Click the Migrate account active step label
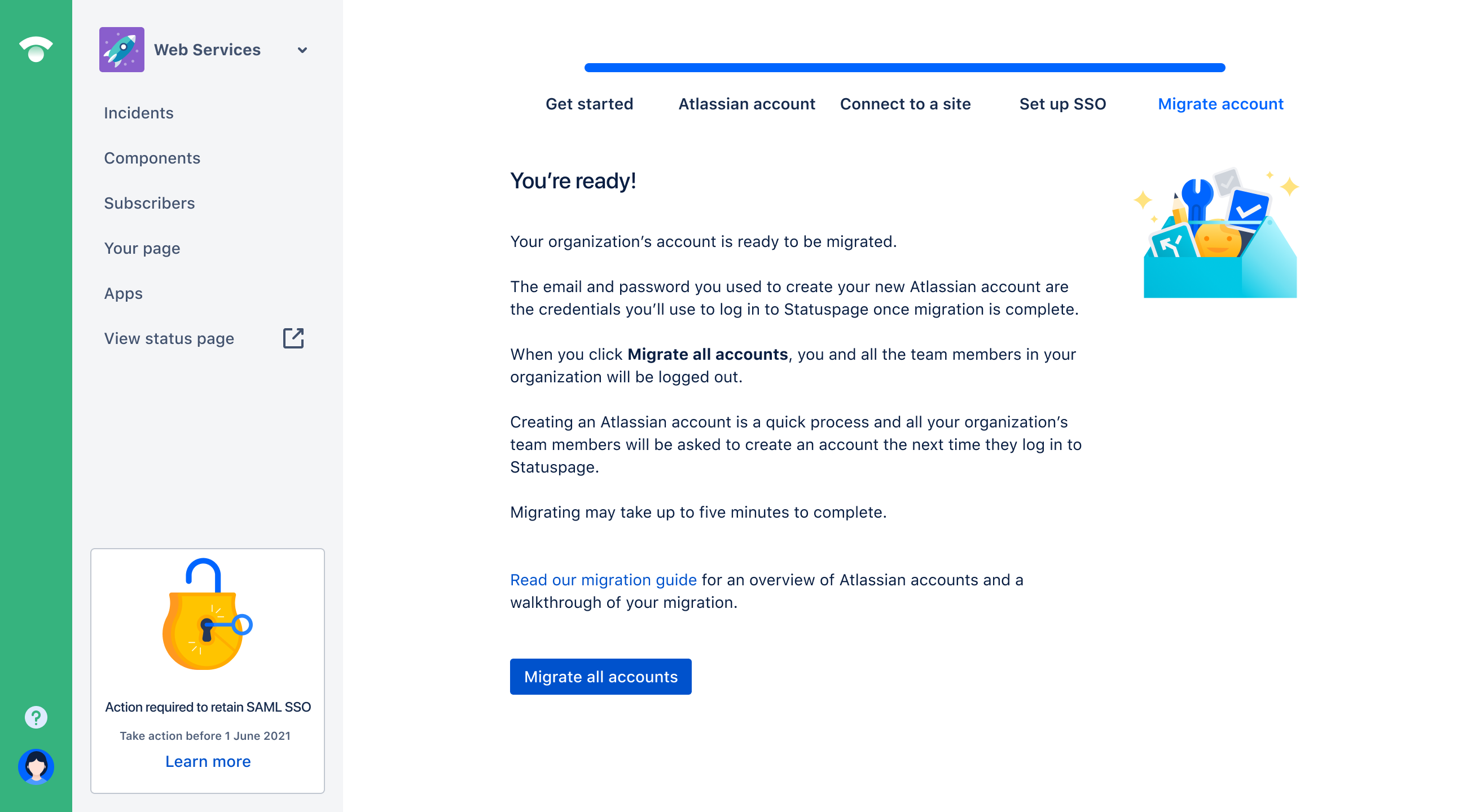 point(1220,103)
